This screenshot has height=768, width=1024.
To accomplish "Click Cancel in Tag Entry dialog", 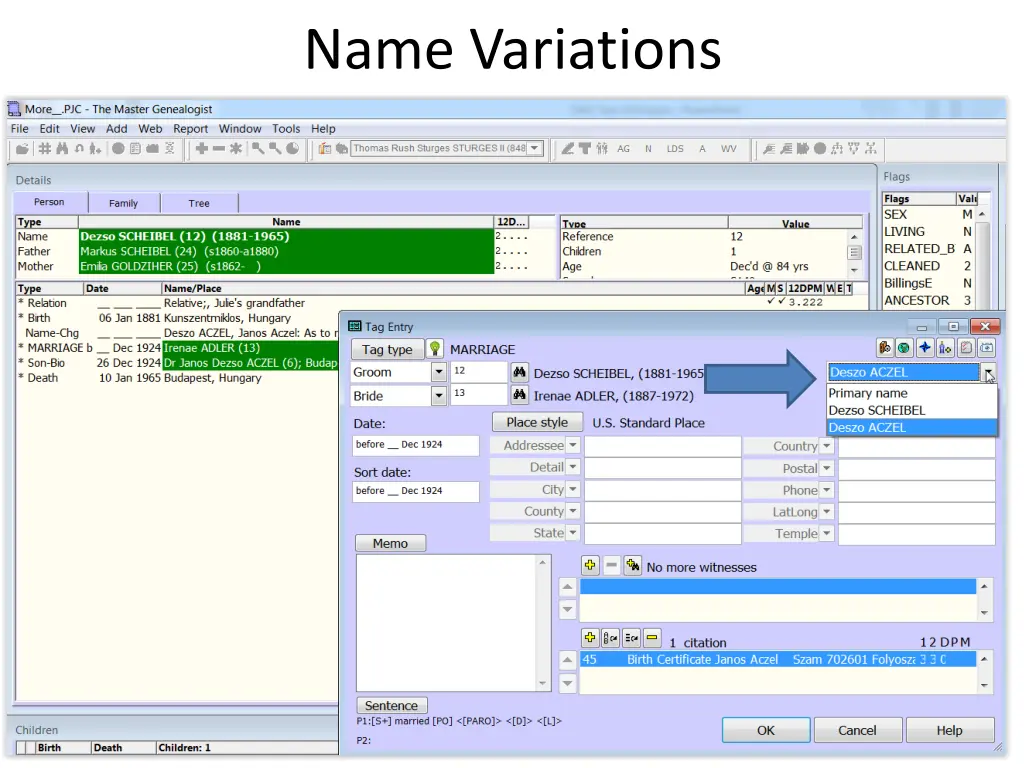I will (x=857, y=730).
